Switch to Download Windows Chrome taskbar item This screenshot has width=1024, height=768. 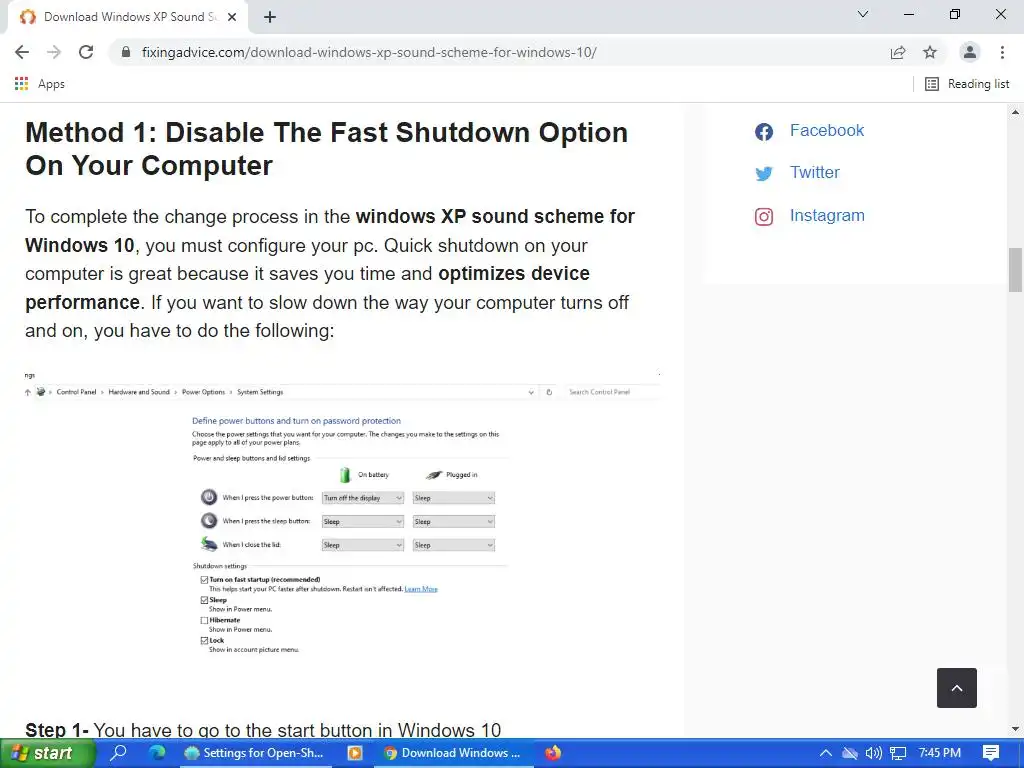pyautogui.click(x=455, y=753)
